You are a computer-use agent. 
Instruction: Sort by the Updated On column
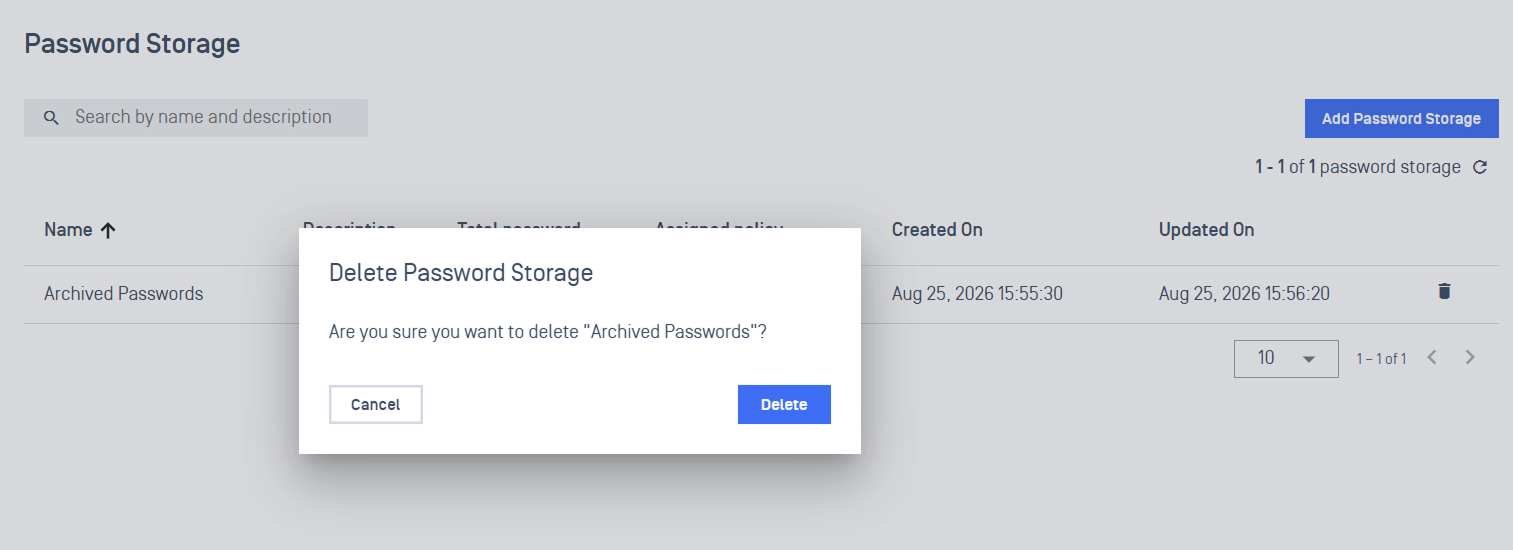click(x=1206, y=230)
